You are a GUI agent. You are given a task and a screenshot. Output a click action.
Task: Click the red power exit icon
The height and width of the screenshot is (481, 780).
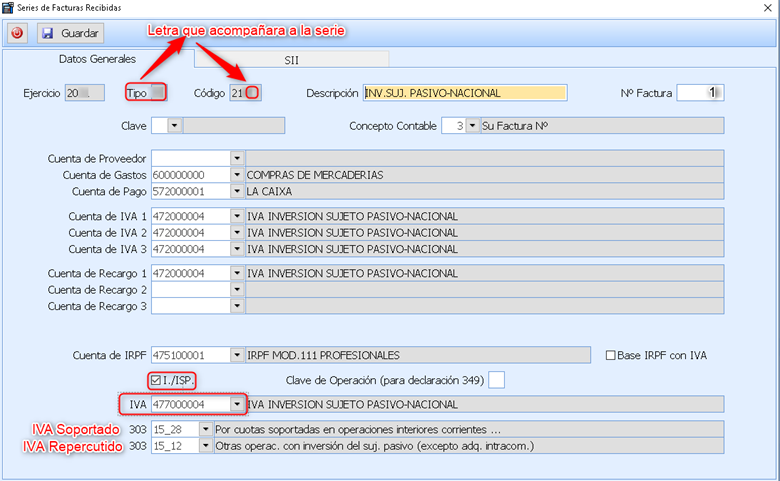click(x=17, y=33)
